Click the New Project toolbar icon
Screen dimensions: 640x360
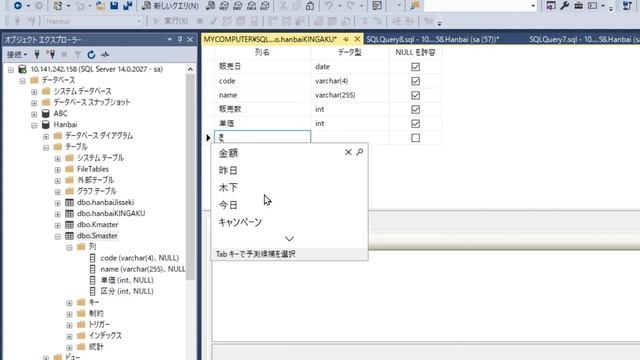(58, 6)
